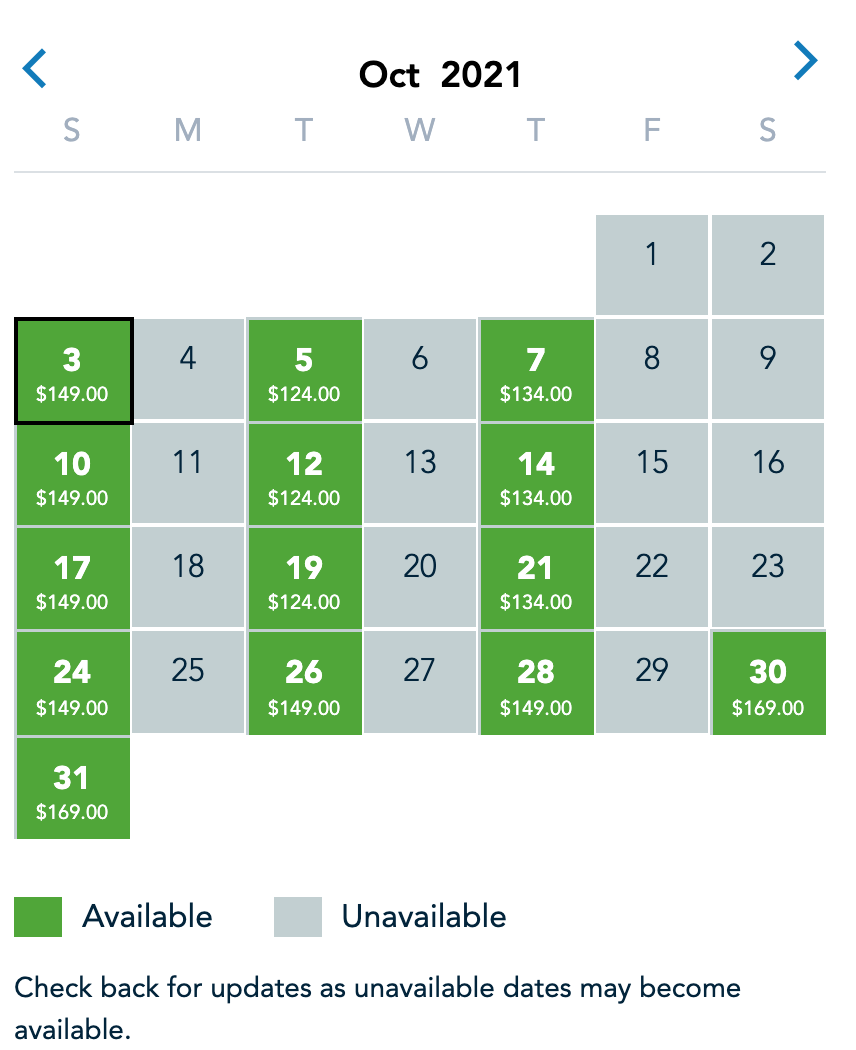Image resolution: width=856 pixels, height=1050 pixels.
Task: Go to the previous month with left chevron
Action: pos(34,68)
